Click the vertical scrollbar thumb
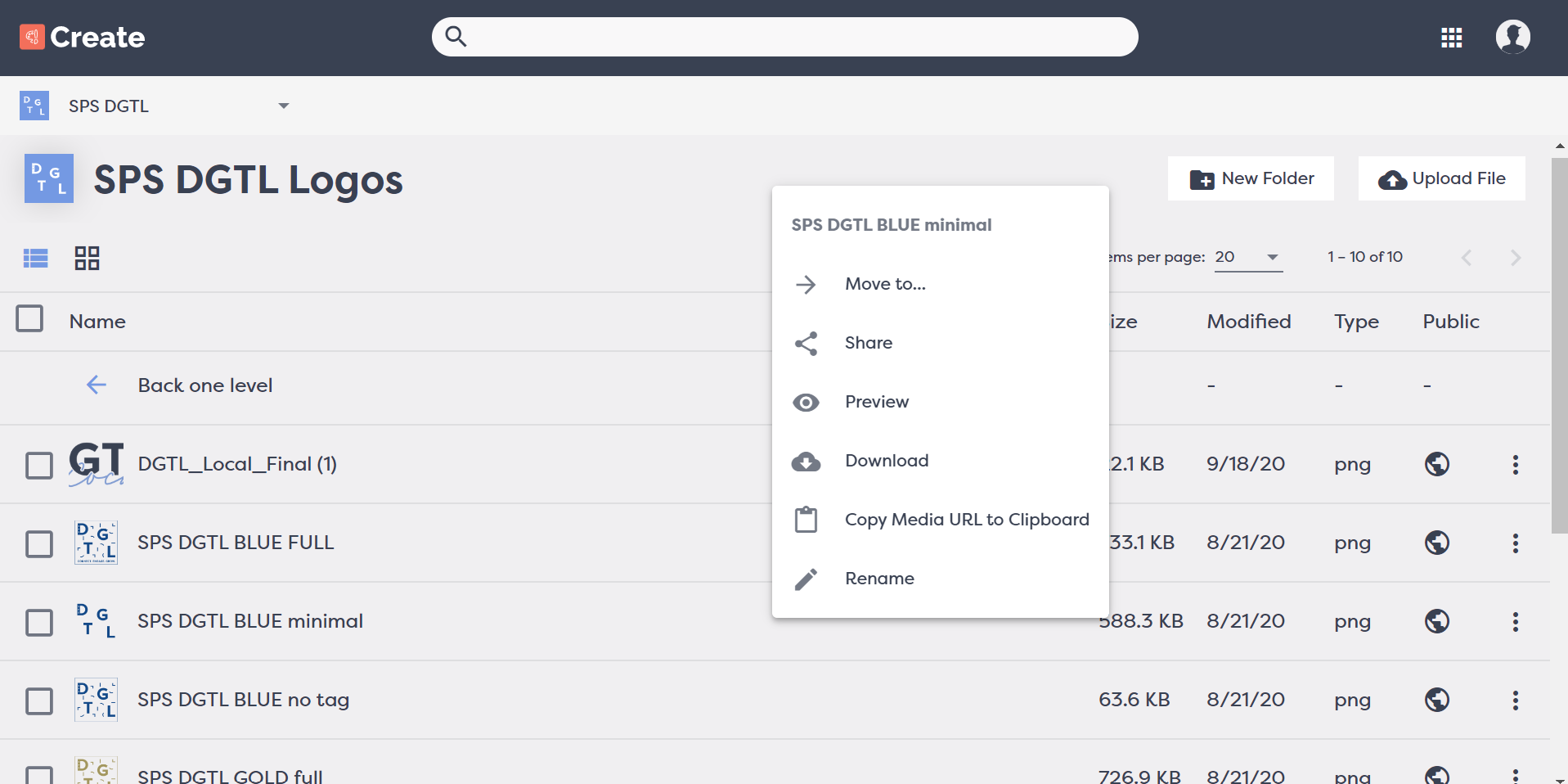The image size is (1568, 784). click(1560, 345)
